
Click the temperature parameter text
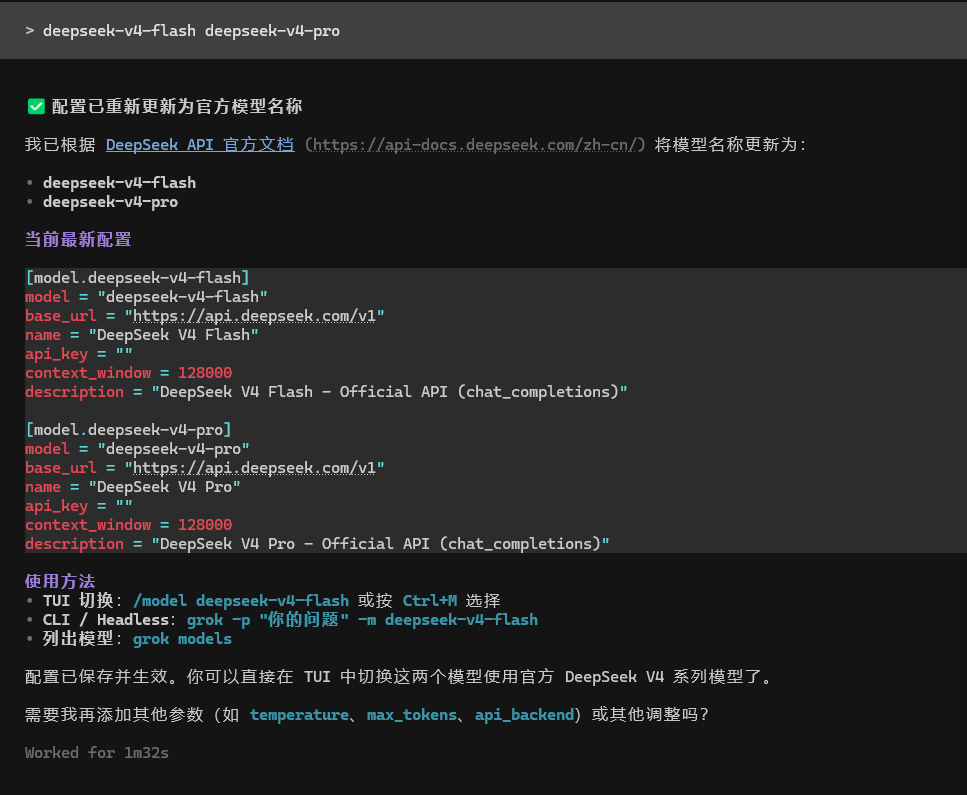click(299, 715)
